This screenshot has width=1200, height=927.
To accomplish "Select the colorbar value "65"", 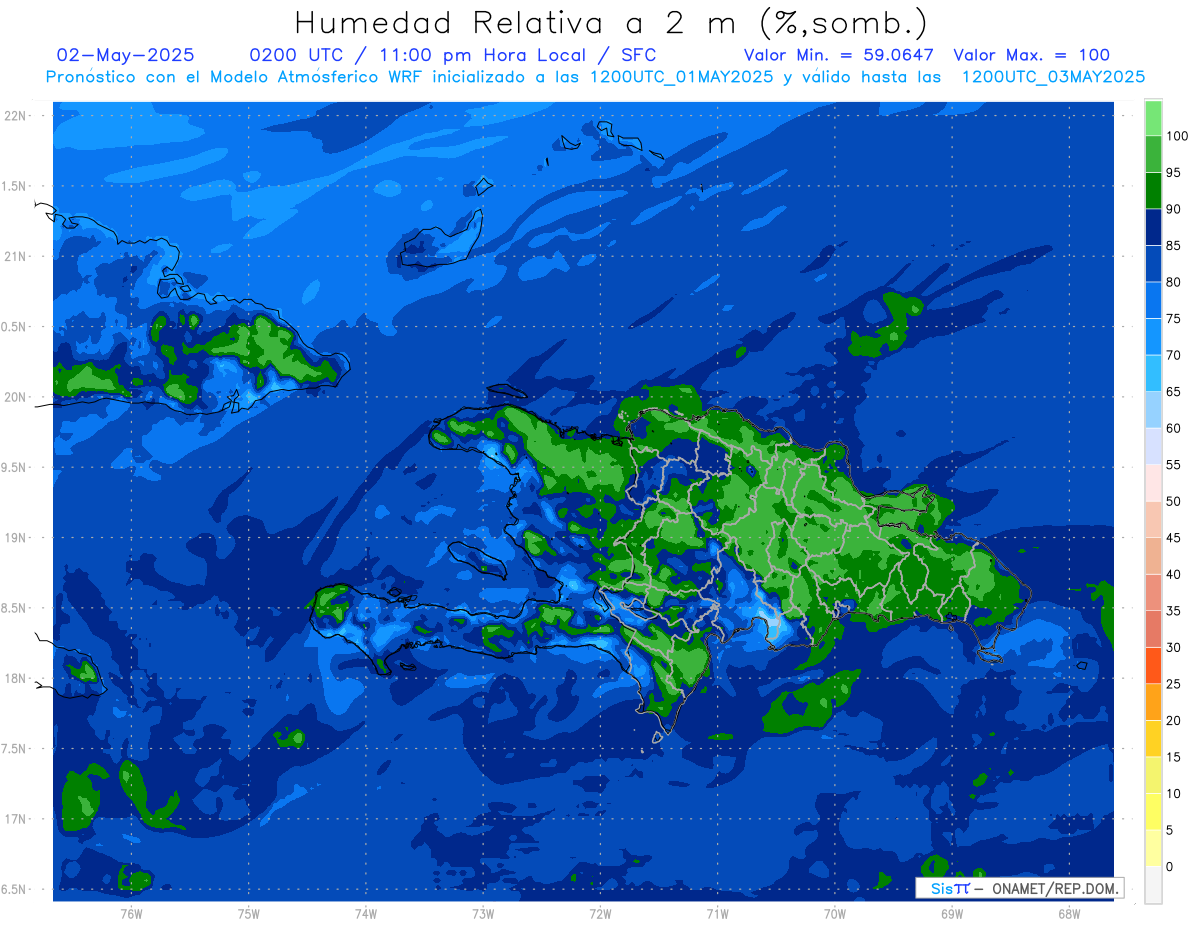I will 1173,392.
